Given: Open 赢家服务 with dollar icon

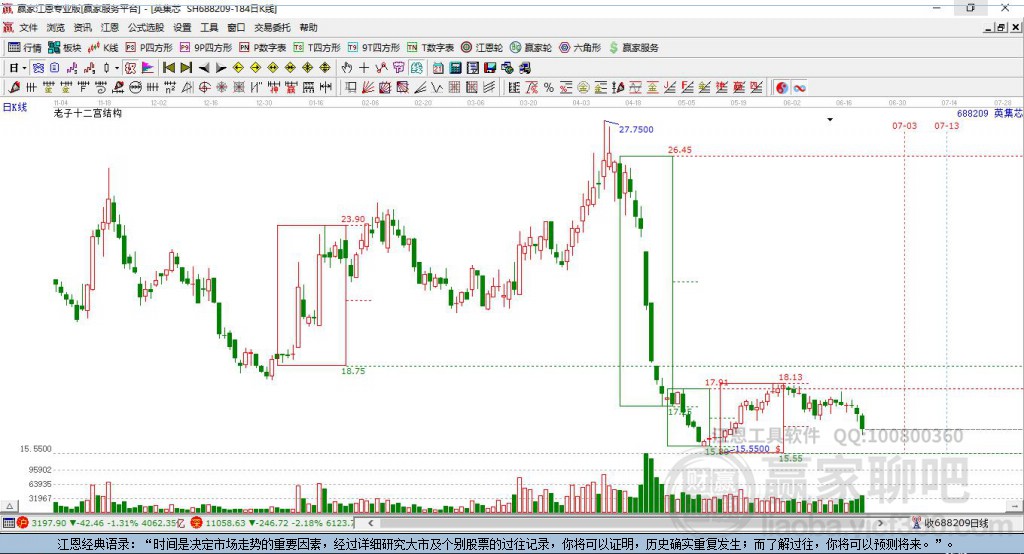Looking at the screenshot, I should click(x=633, y=48).
